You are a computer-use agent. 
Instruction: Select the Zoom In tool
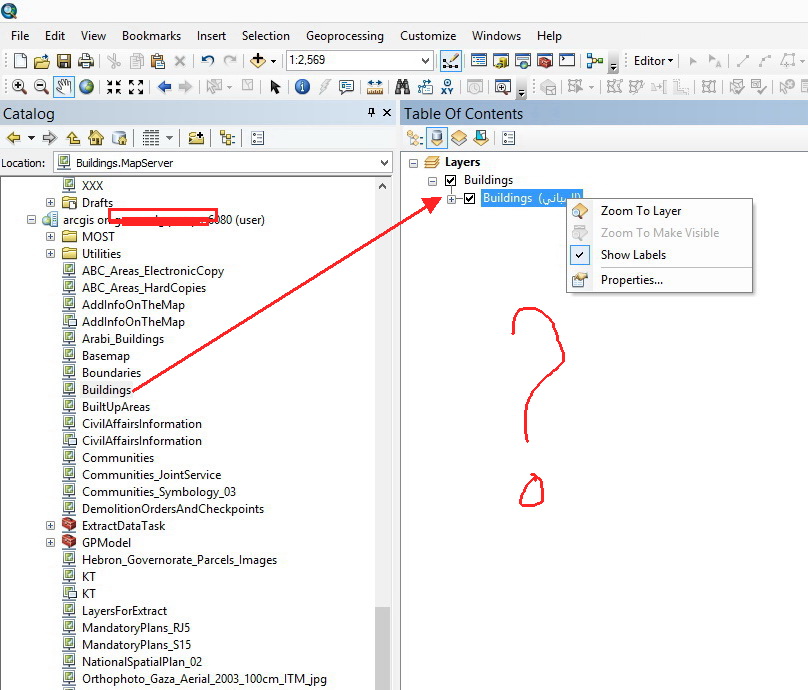tap(19, 87)
